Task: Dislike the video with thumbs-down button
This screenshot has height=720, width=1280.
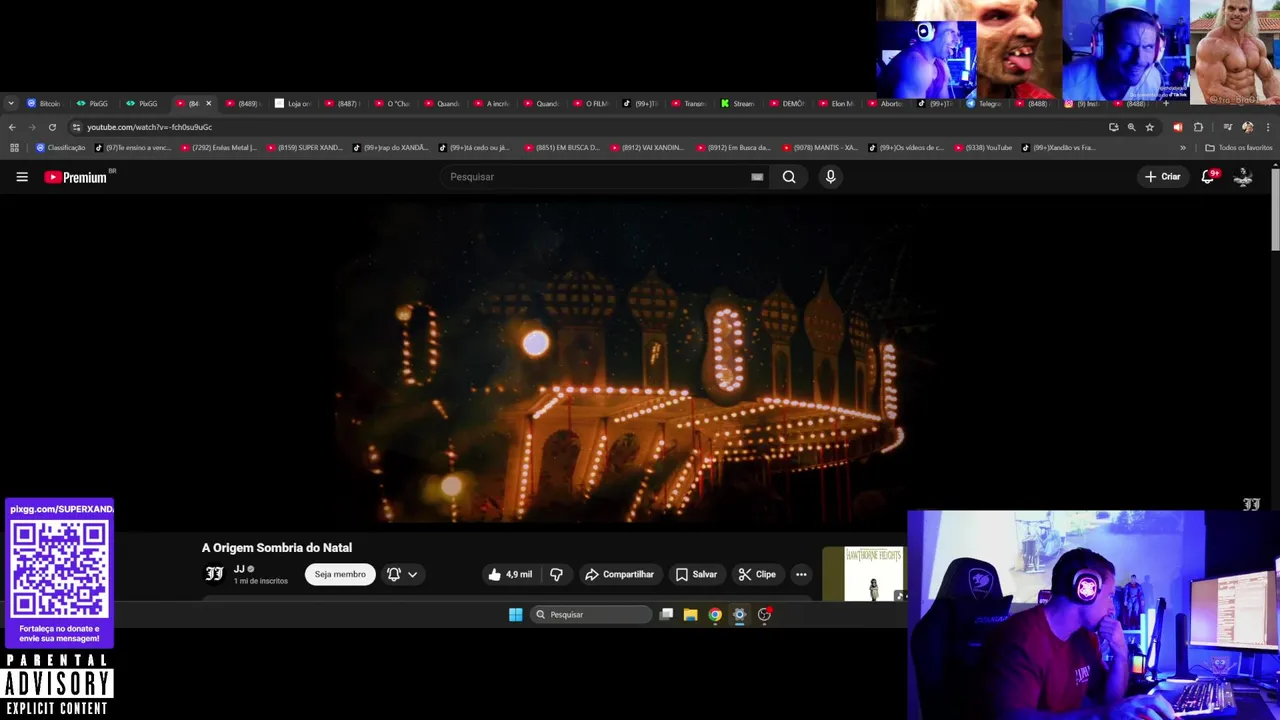Action: click(x=556, y=574)
